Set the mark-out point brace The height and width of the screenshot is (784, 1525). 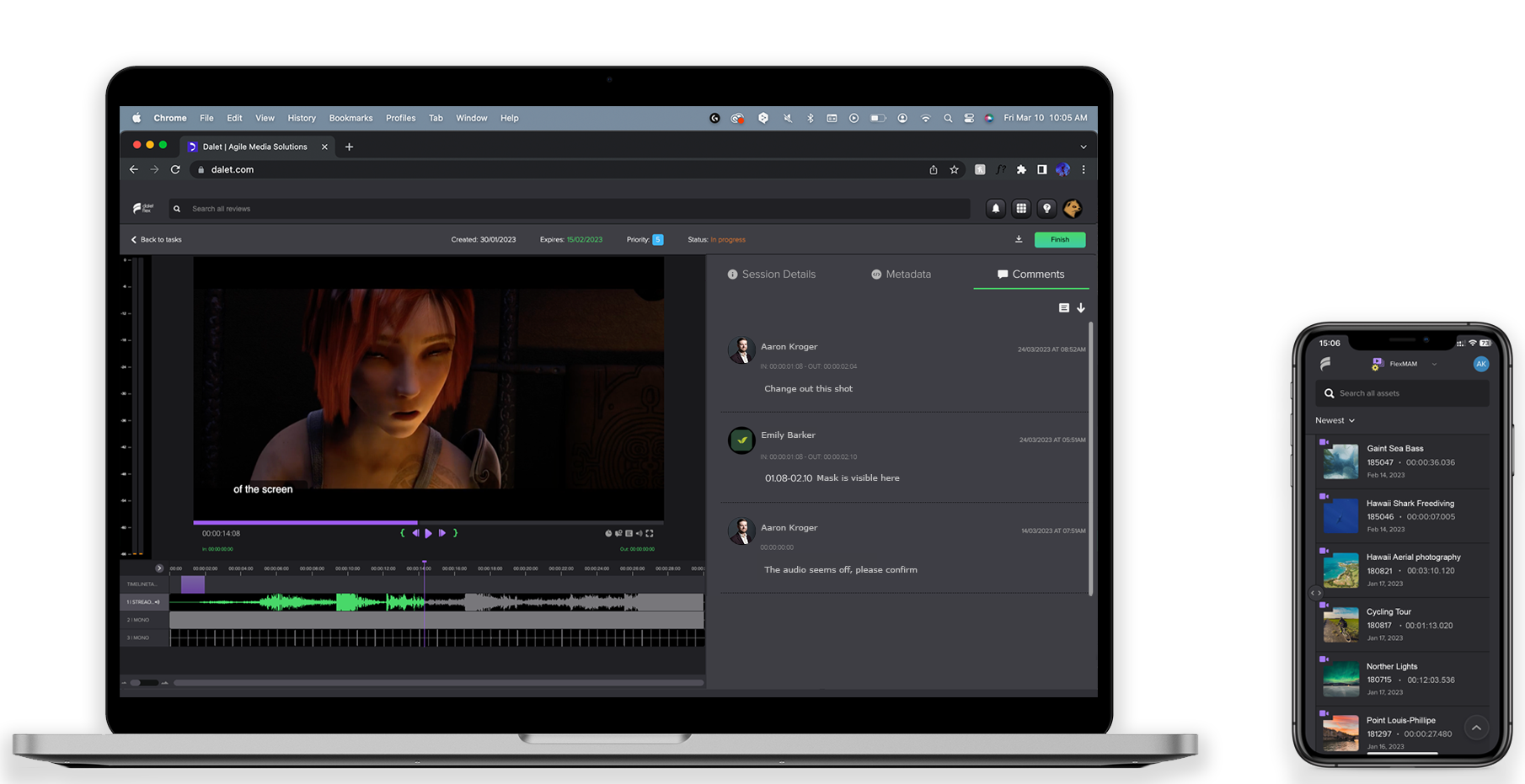pyautogui.click(x=455, y=533)
